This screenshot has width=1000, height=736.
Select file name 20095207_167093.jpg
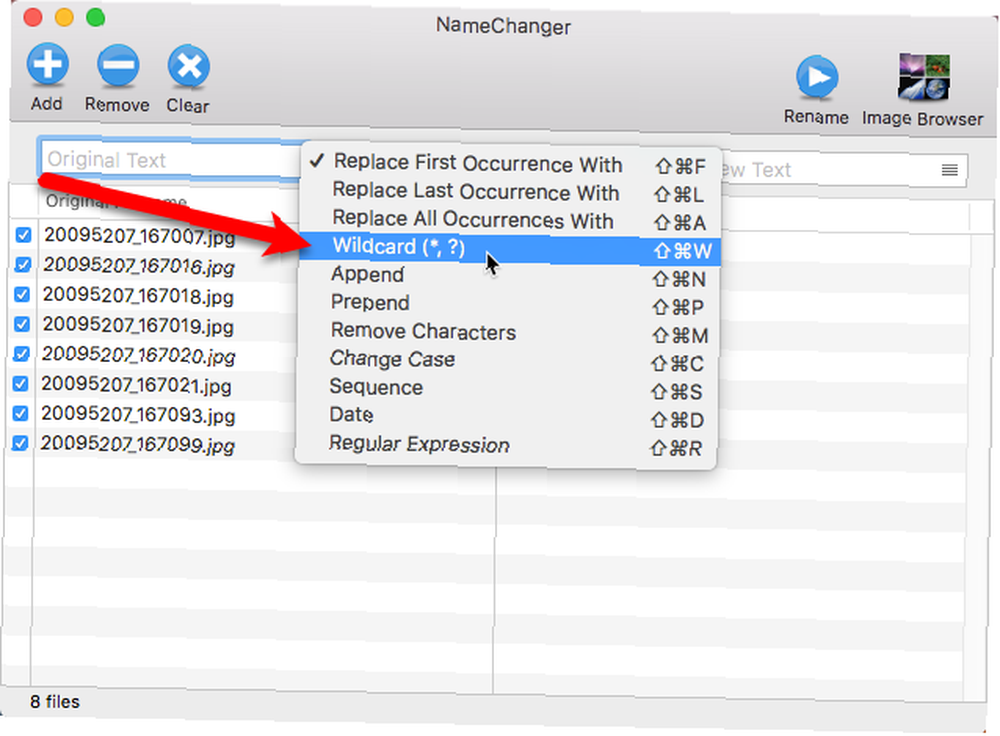(x=138, y=415)
